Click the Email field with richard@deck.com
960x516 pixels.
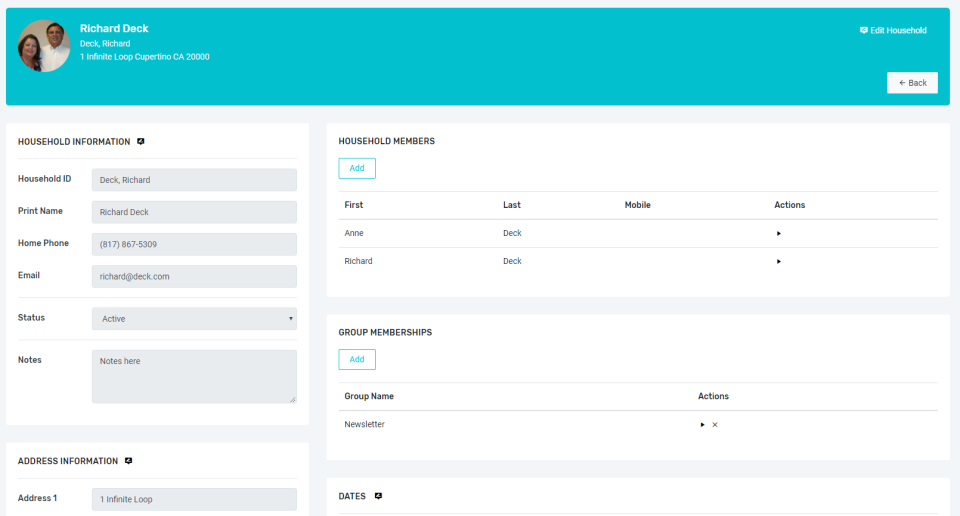pyautogui.click(x=194, y=276)
